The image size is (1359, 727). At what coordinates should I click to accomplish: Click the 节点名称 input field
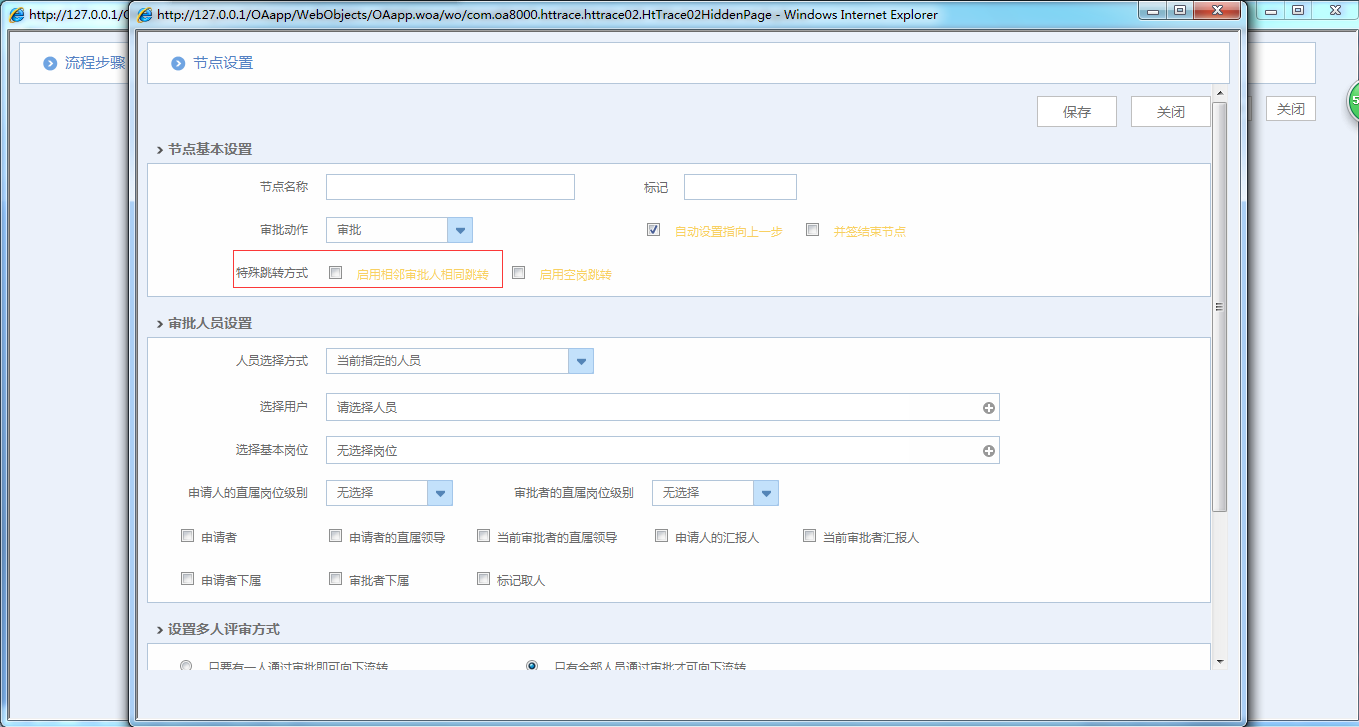(x=450, y=187)
